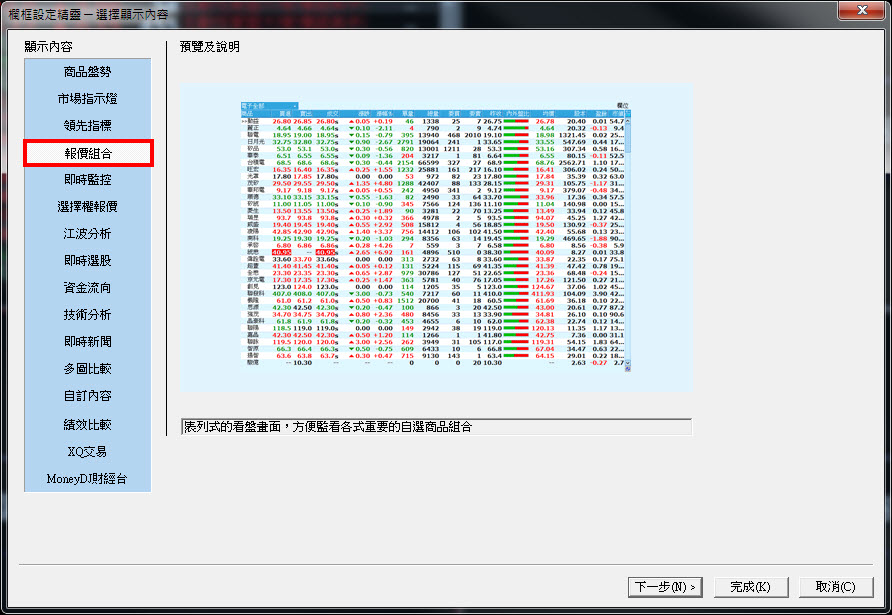Choose 市場指示燈 option
The height and width of the screenshot is (615, 892).
click(87, 99)
